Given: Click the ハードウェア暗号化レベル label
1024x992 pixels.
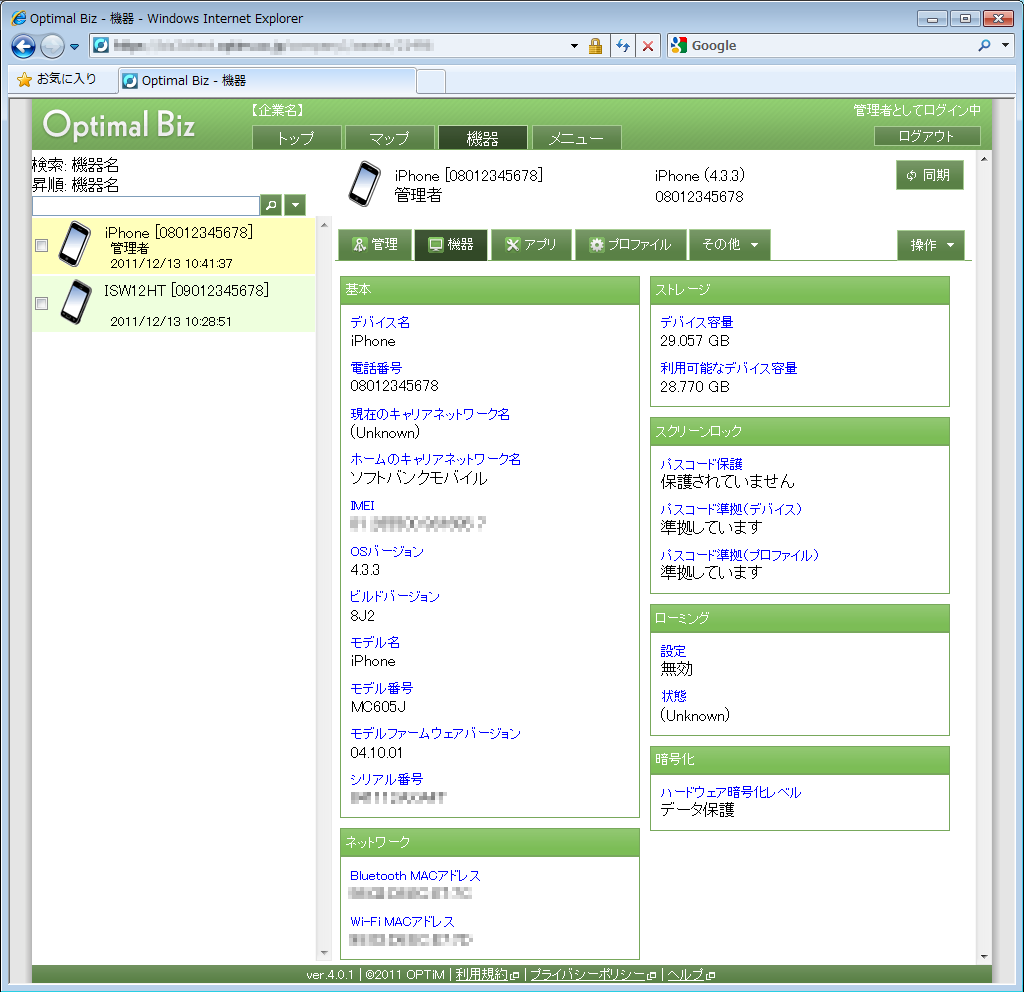Looking at the screenshot, I should point(730,792).
